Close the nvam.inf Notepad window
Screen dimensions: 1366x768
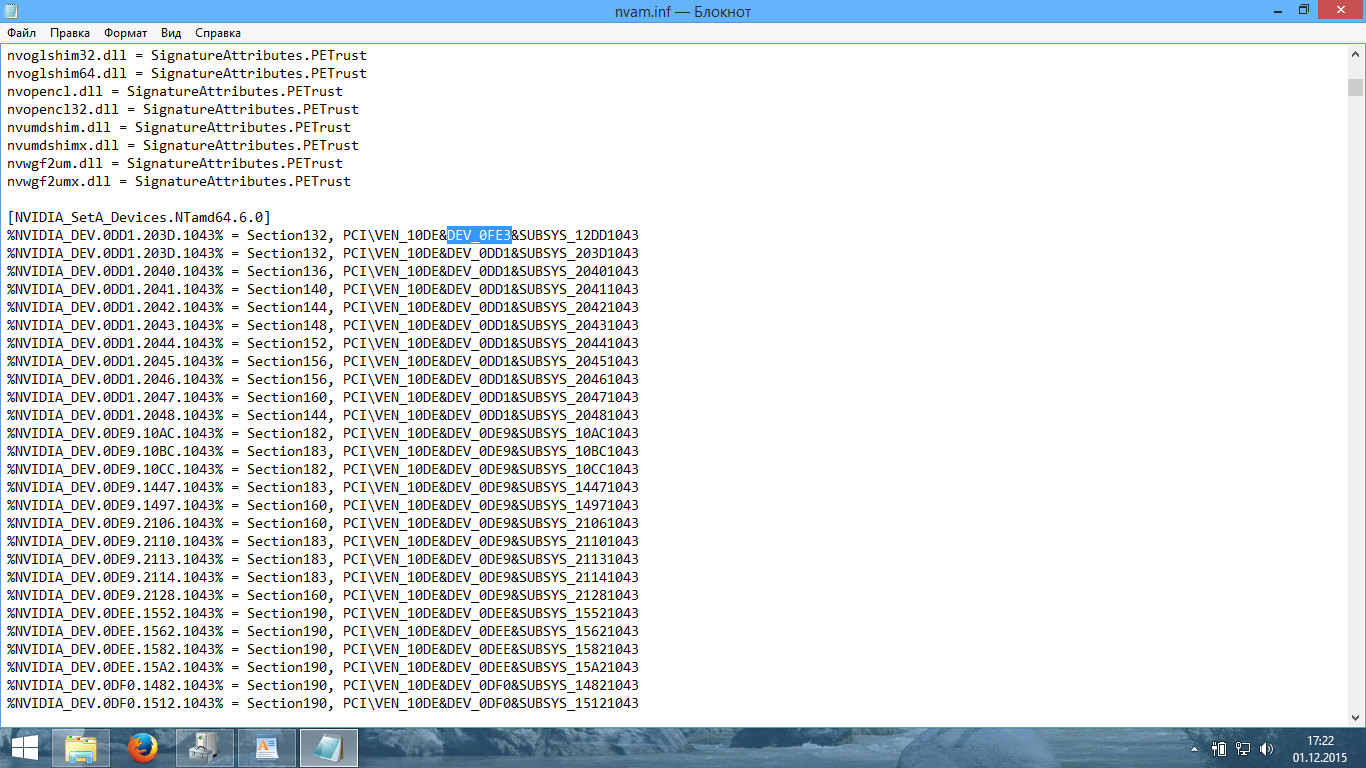pyautogui.click(x=1341, y=10)
